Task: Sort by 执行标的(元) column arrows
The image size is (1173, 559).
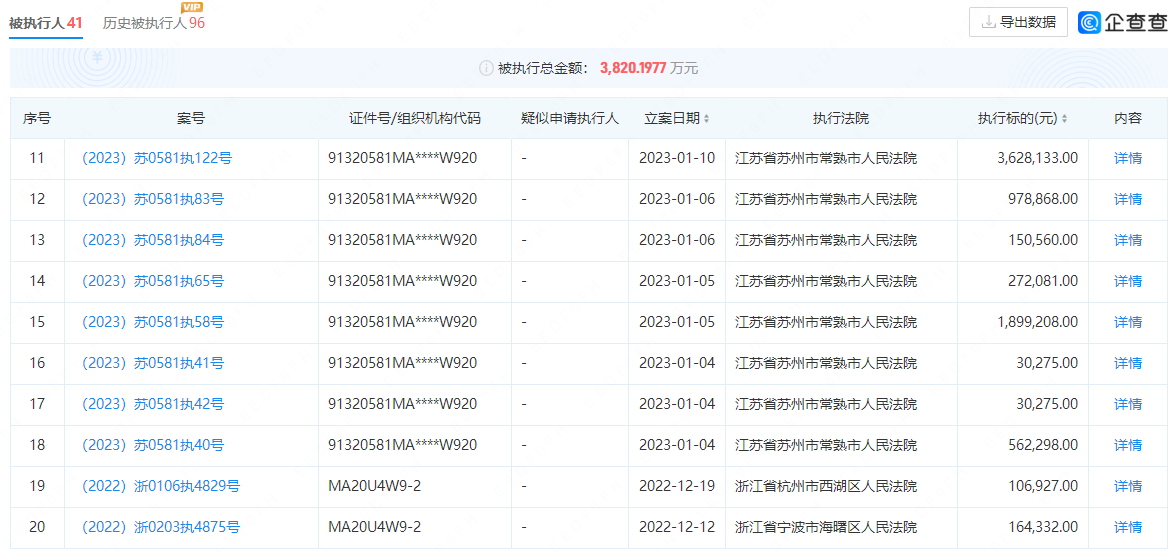Action: [1064, 119]
